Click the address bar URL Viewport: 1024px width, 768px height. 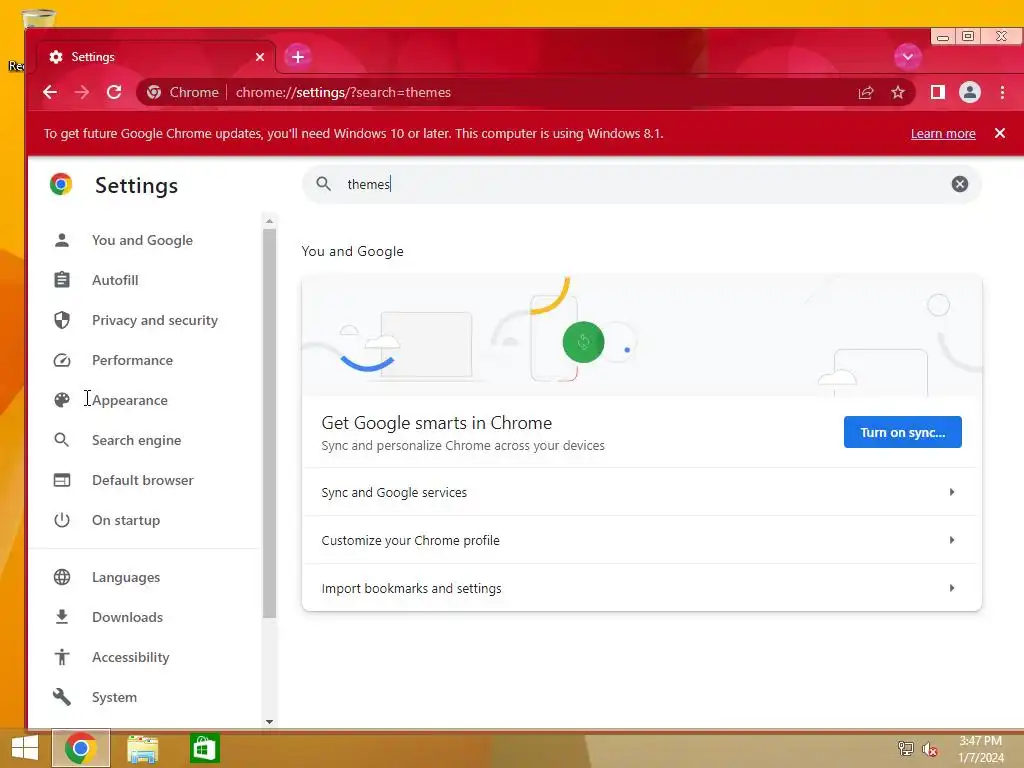click(x=343, y=92)
